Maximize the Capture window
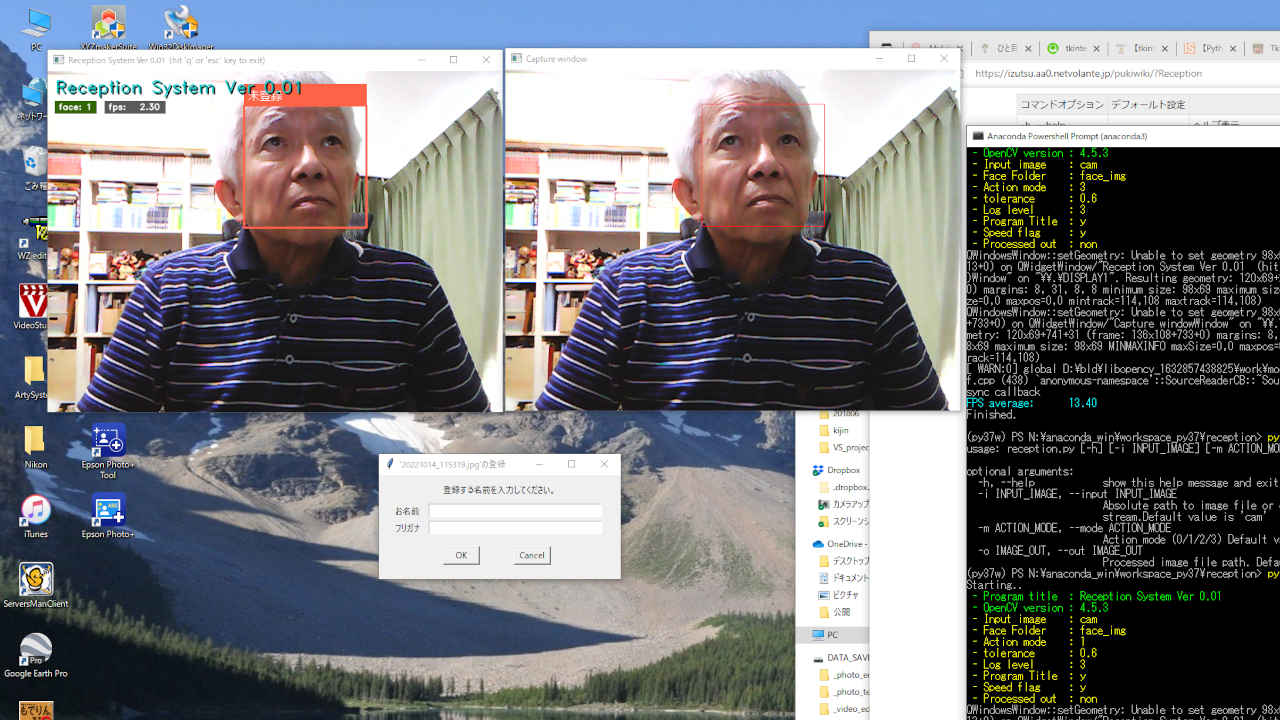 coord(911,59)
